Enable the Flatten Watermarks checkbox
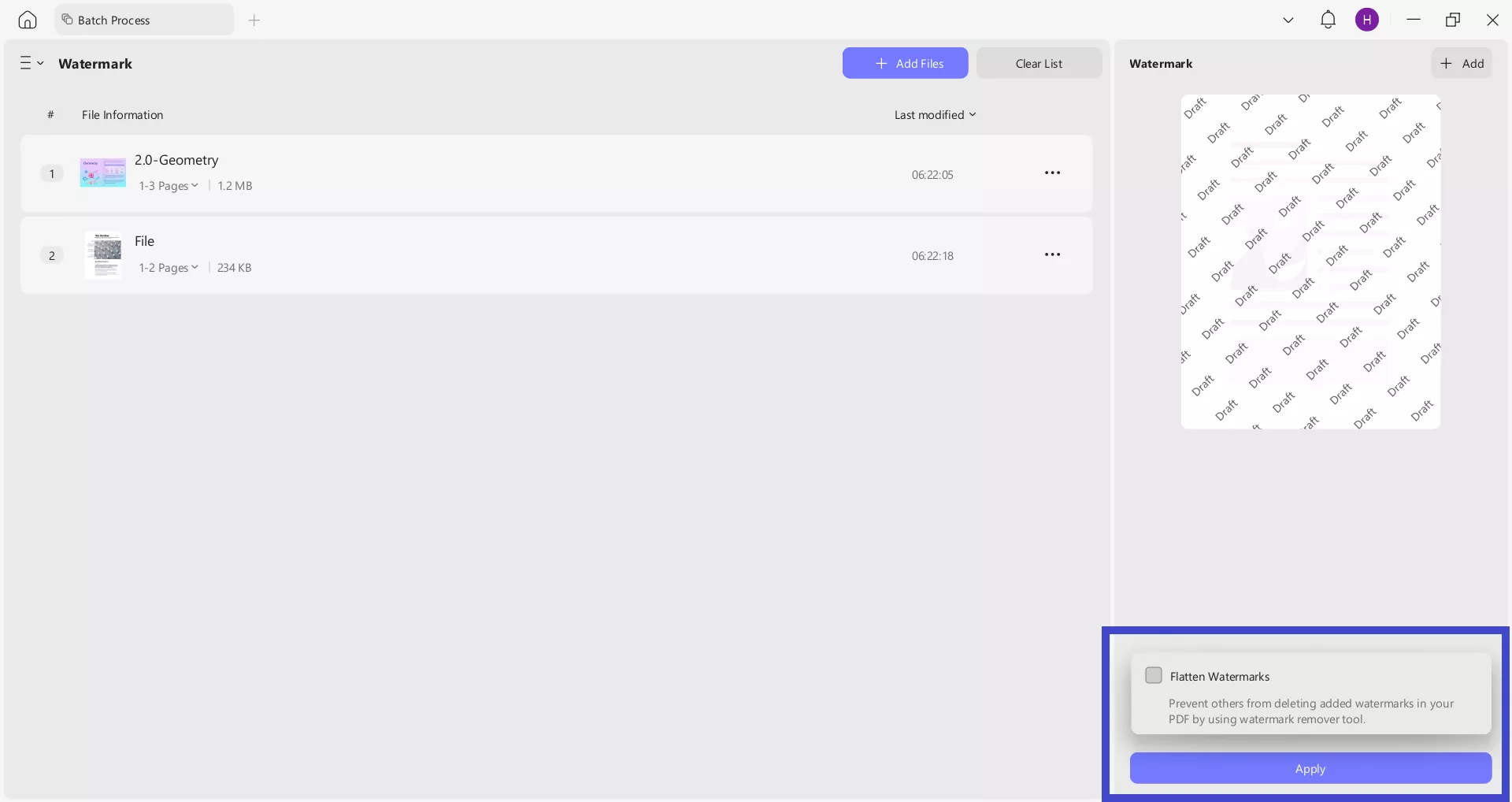This screenshot has width=1512, height=802. (x=1154, y=675)
